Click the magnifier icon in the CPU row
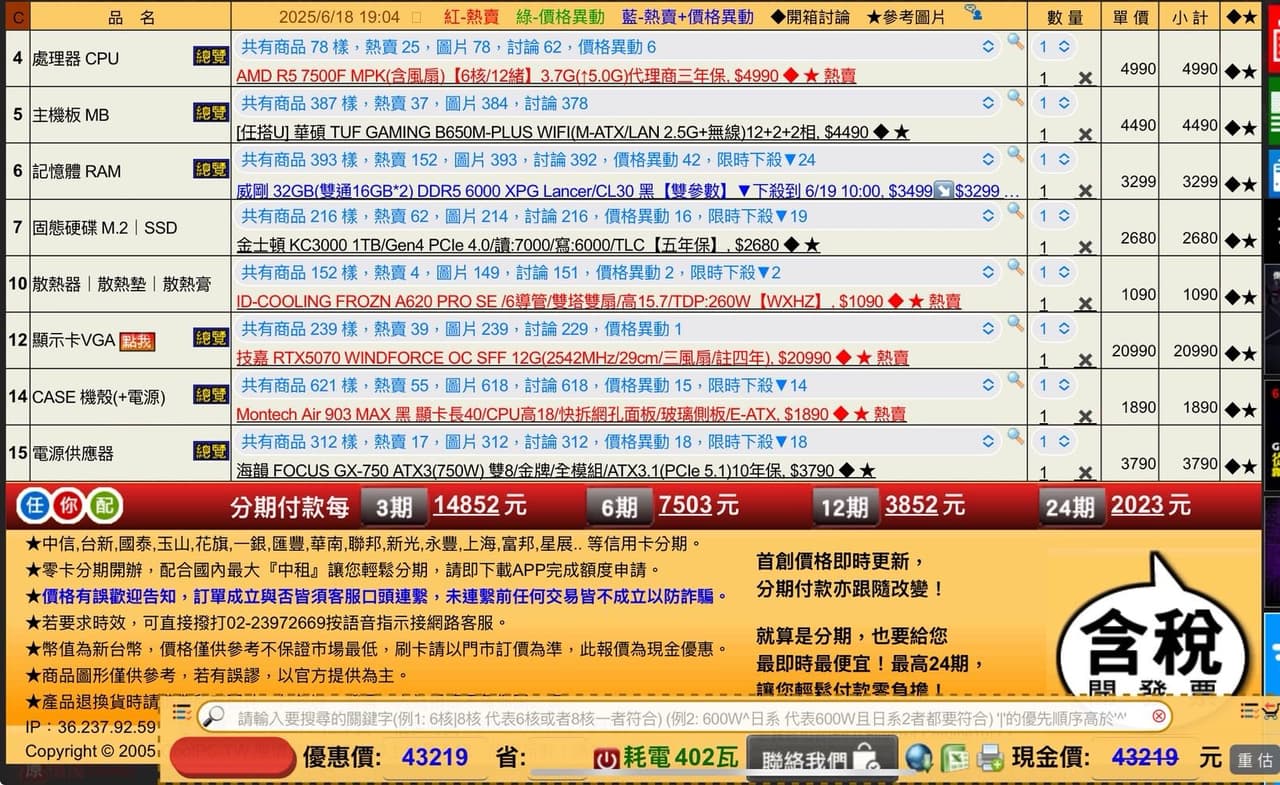 coord(1015,42)
